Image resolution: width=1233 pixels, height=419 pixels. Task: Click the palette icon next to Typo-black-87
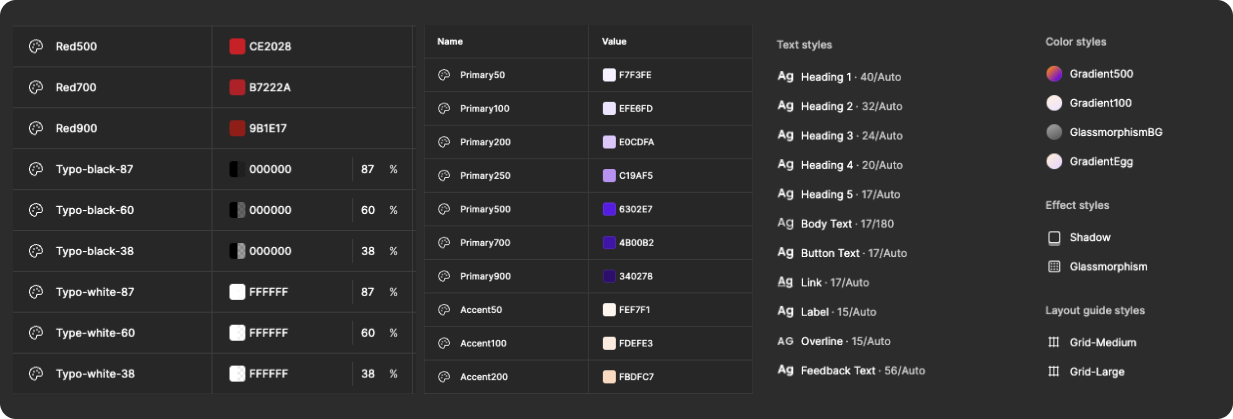pos(35,170)
